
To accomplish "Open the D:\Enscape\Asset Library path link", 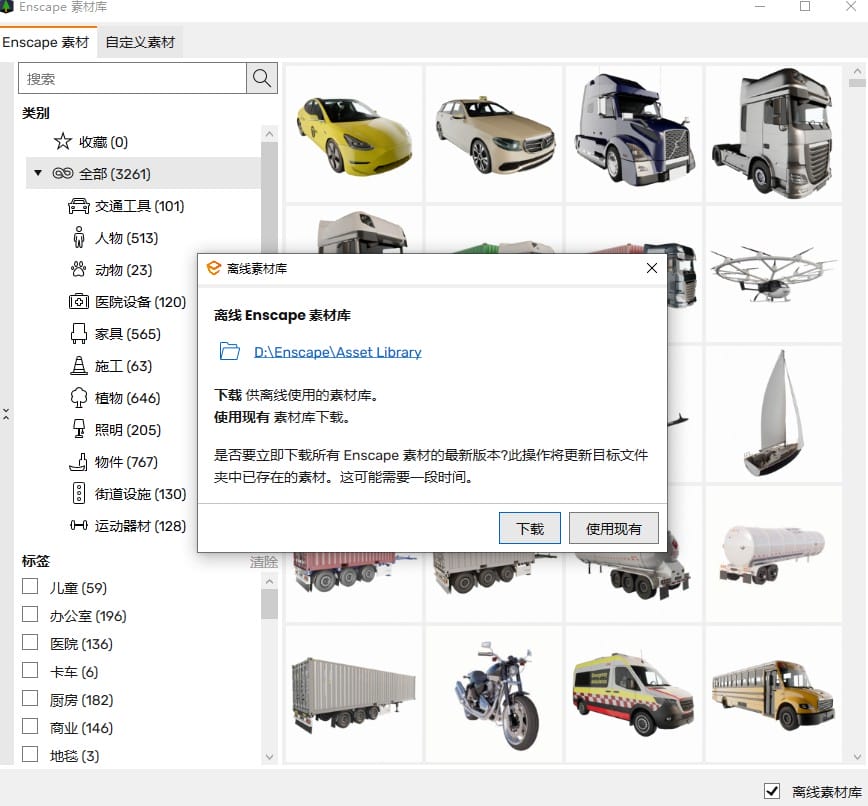I will pos(338,352).
